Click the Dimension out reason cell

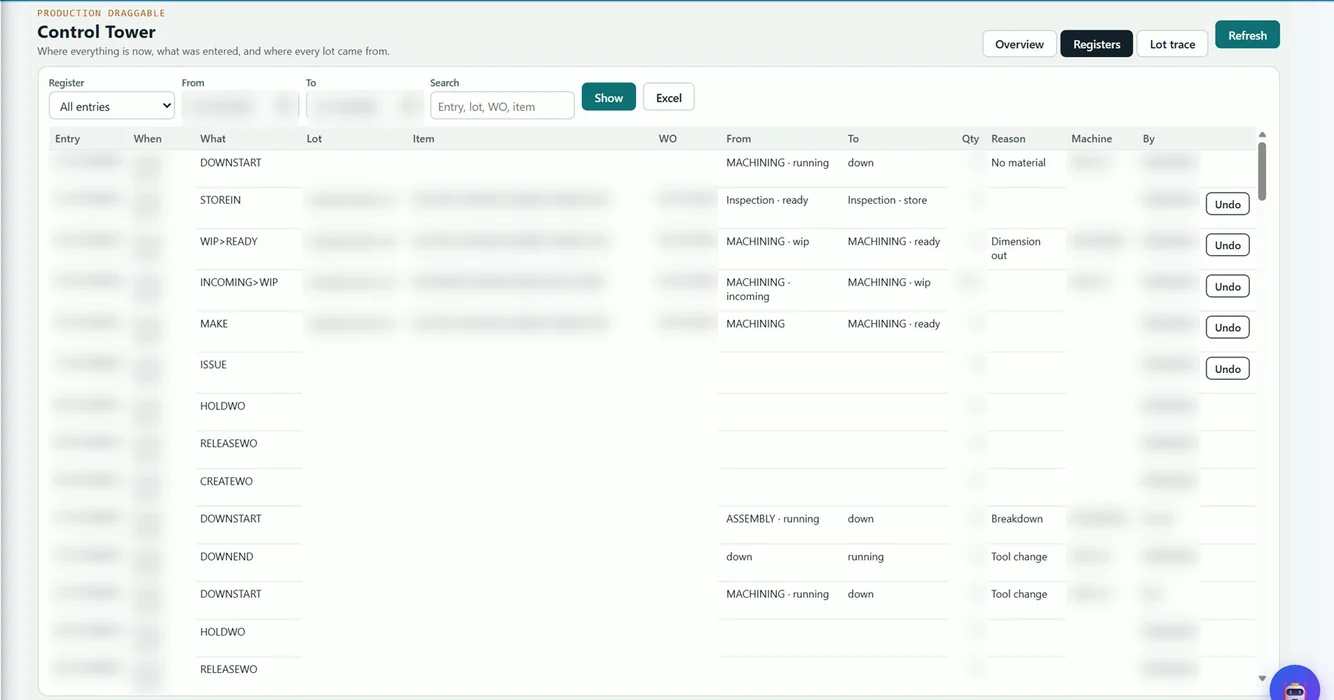tap(1016, 248)
